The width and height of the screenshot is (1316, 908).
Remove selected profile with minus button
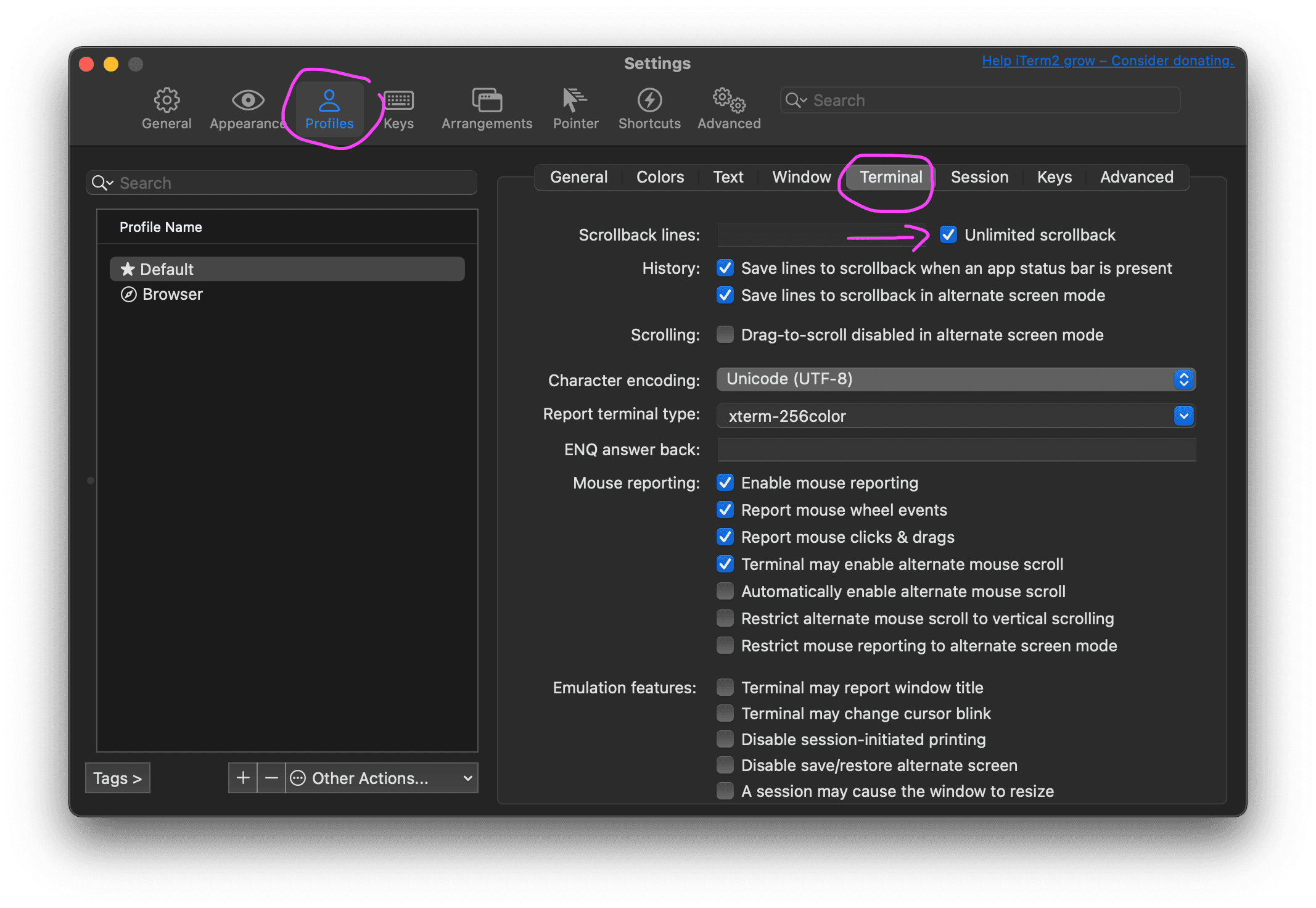tap(271, 778)
